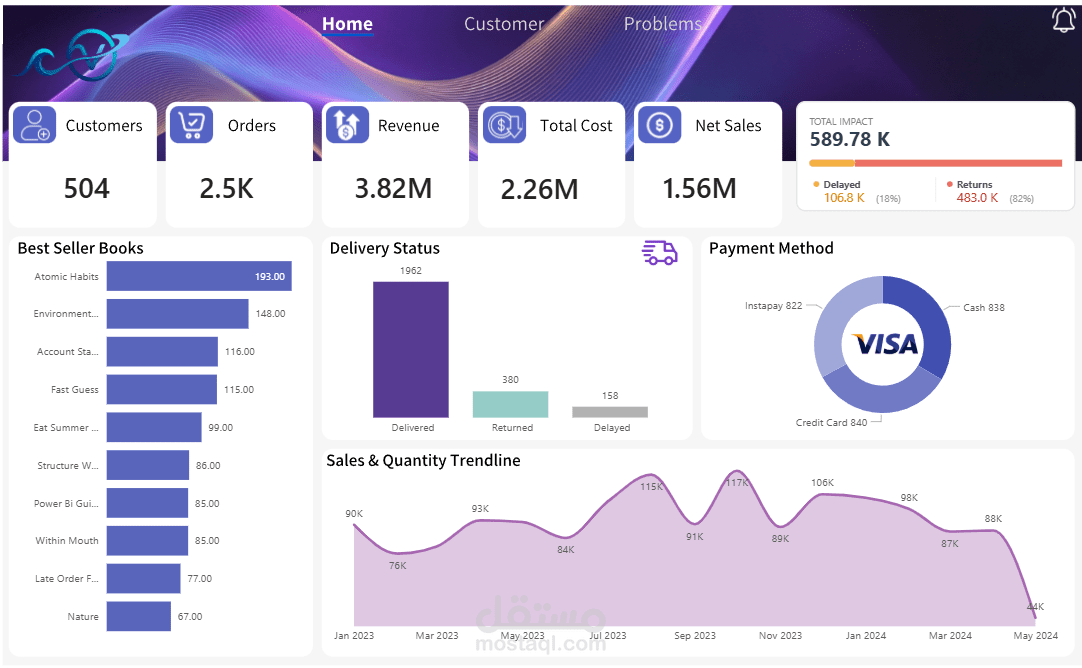Click the Sales & Quantity Trendline title

423,460
